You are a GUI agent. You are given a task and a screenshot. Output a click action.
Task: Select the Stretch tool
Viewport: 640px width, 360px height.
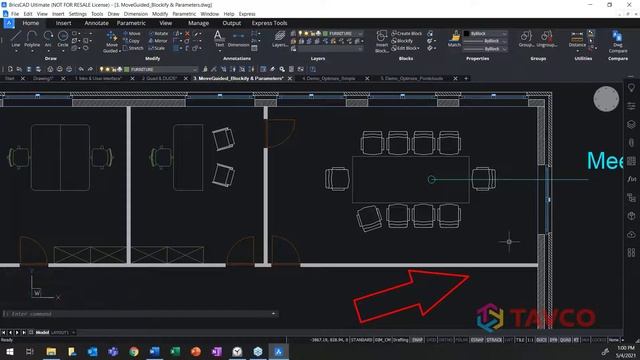[133, 48]
